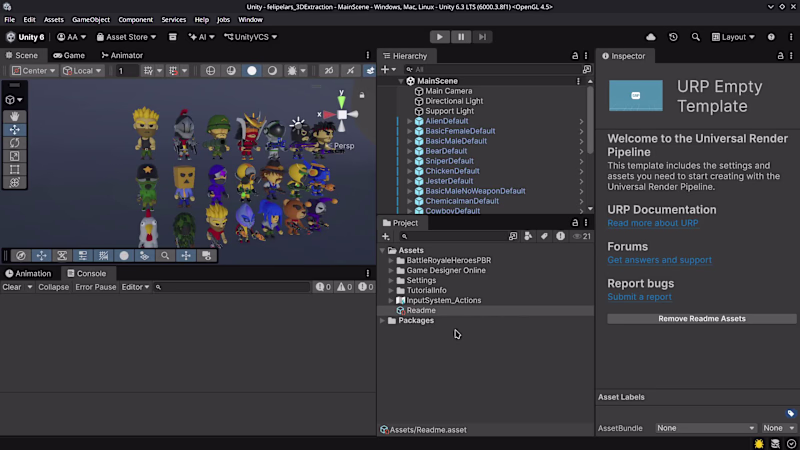This screenshot has height=450, width=800.
Task: Expand BattleRoyaleHeroesPBR folder
Action: pos(391,260)
